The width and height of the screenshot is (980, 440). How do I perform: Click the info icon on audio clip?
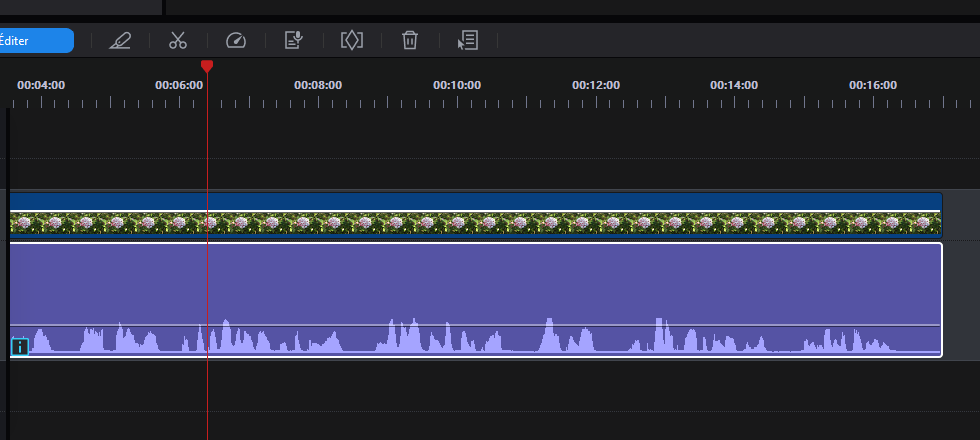20,346
